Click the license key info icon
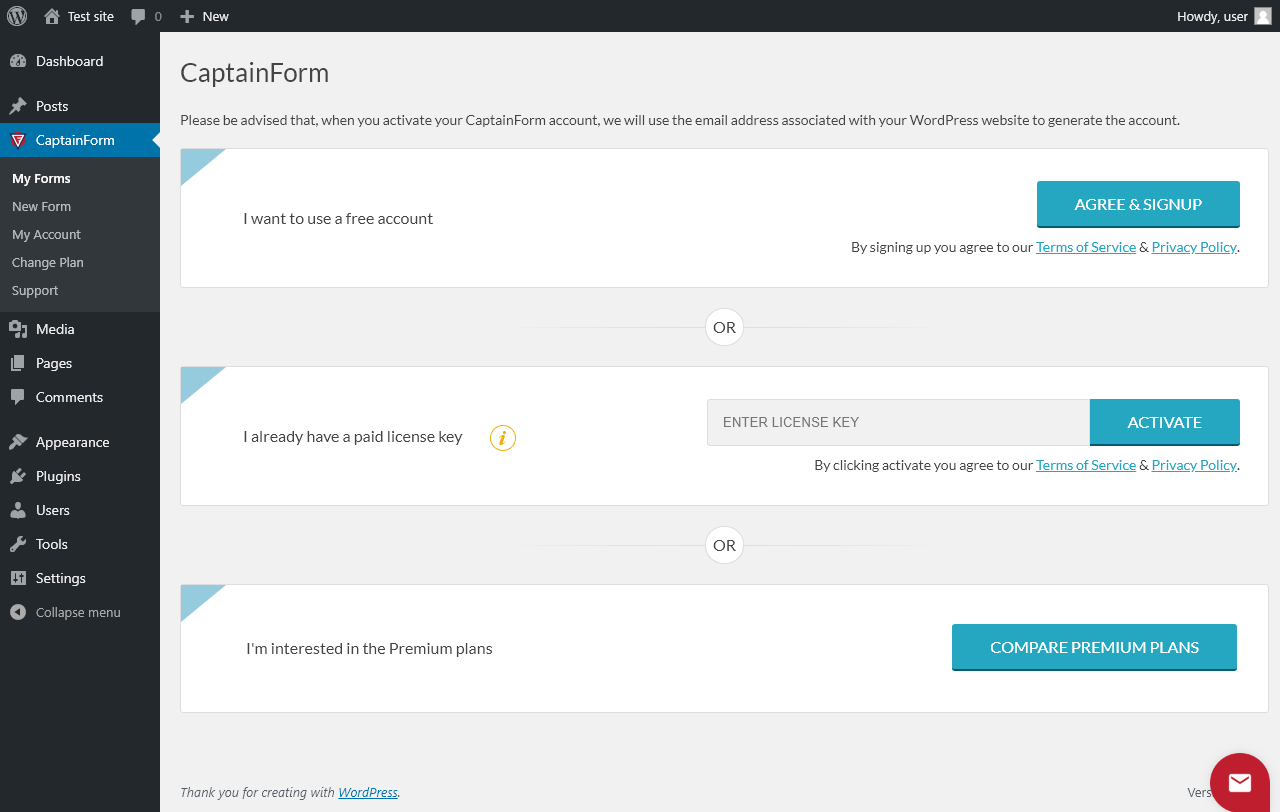Screen dimensions: 1280x812 (x=503, y=438)
